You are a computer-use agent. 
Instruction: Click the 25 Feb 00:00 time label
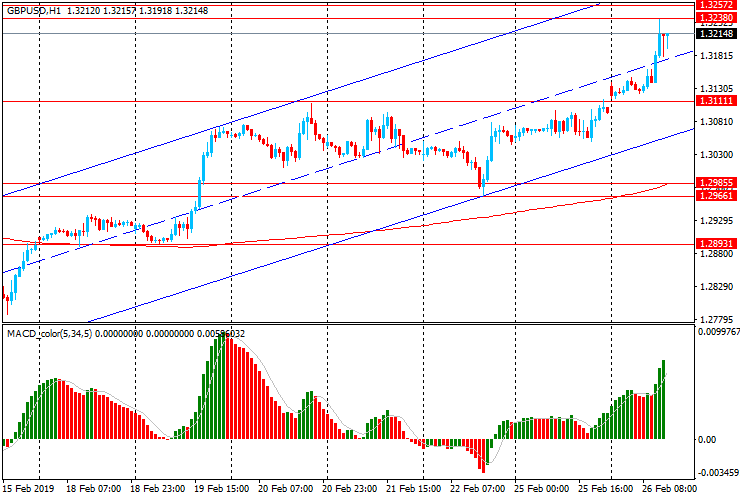pos(540,489)
